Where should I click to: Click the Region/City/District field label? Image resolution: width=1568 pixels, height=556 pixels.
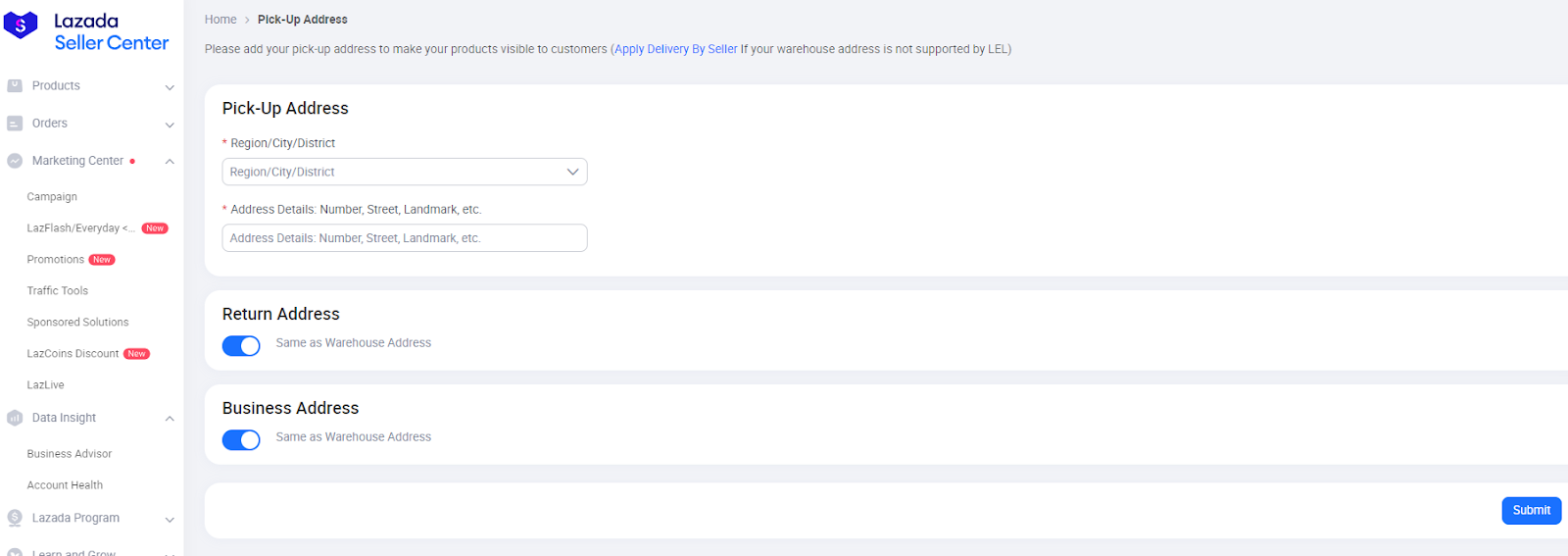coord(283,143)
